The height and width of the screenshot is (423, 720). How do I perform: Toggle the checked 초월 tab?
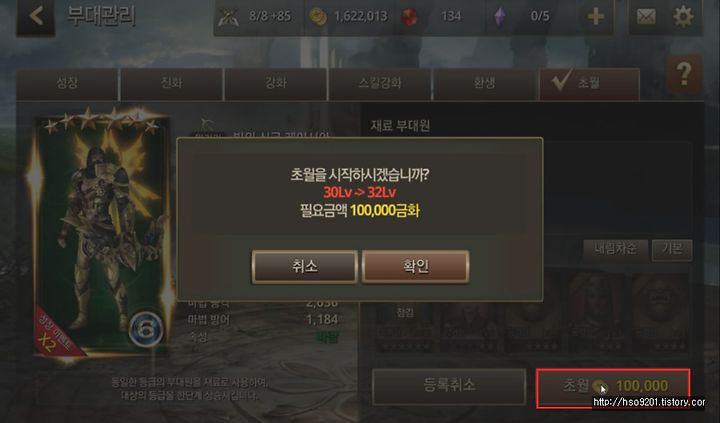click(x=590, y=84)
